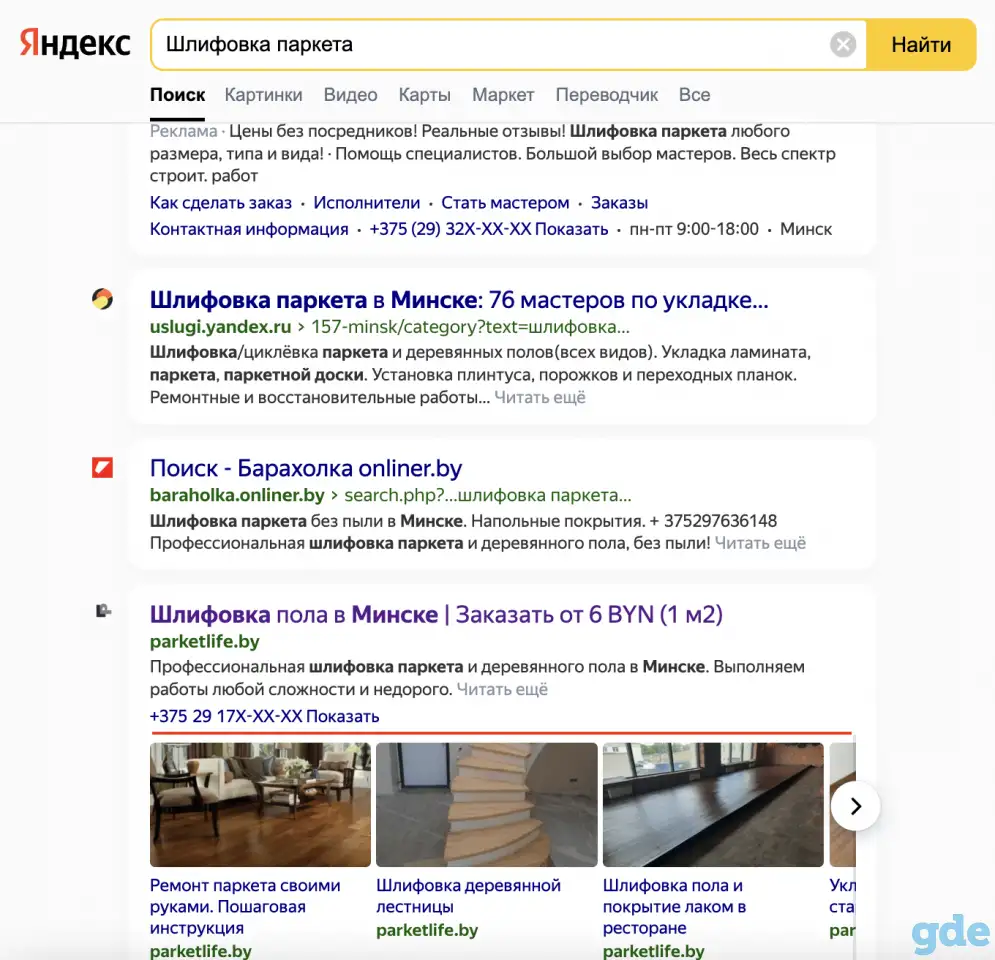Open the Исполнители ad sitelink
This screenshot has width=995, height=960.
367,203
